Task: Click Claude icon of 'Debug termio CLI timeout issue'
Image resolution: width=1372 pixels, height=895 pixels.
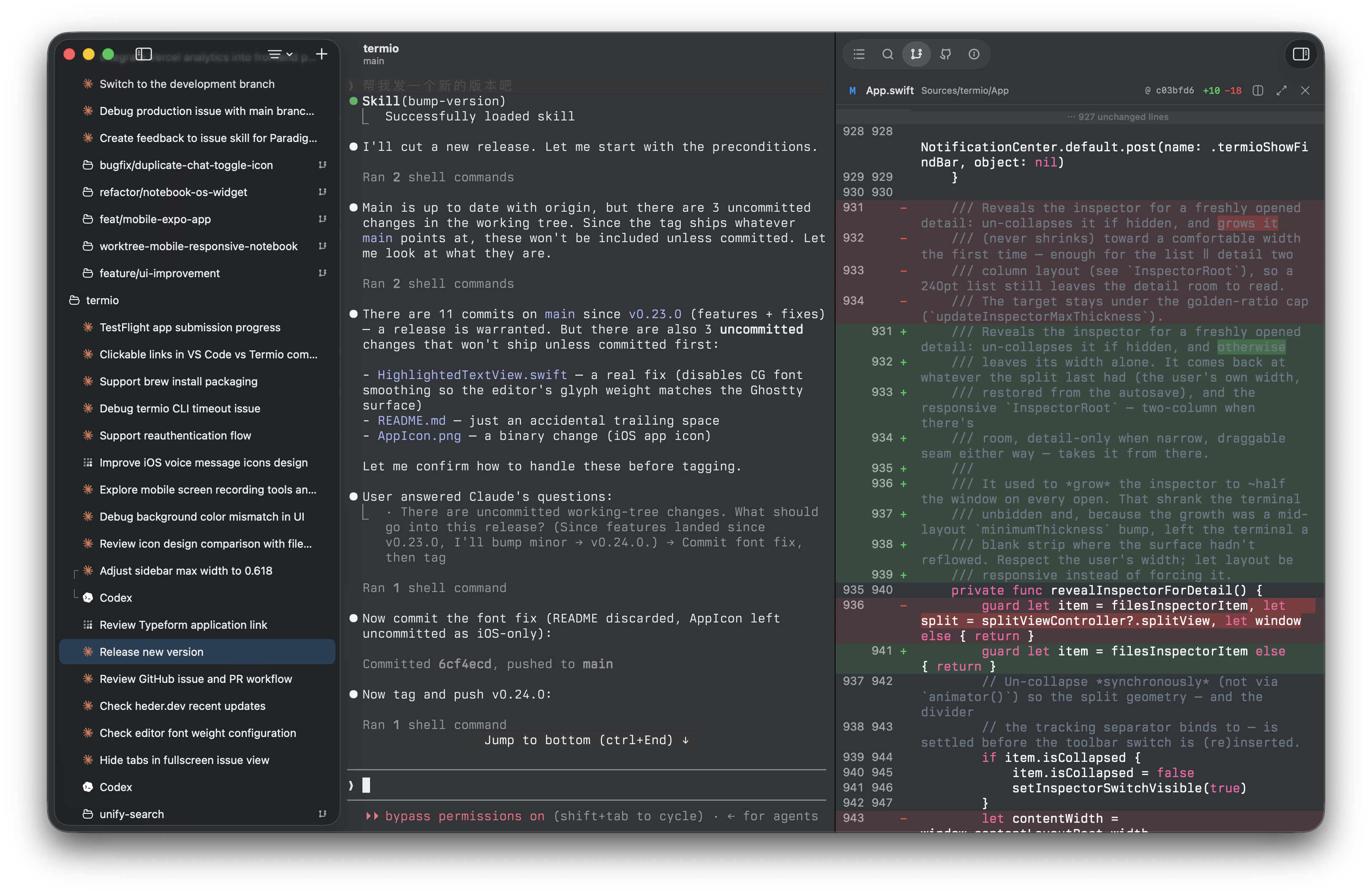Action: (x=87, y=408)
